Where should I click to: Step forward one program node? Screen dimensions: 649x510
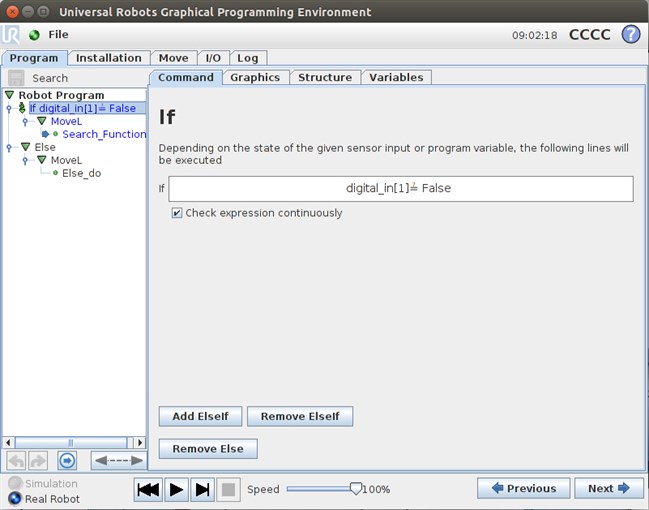point(202,490)
